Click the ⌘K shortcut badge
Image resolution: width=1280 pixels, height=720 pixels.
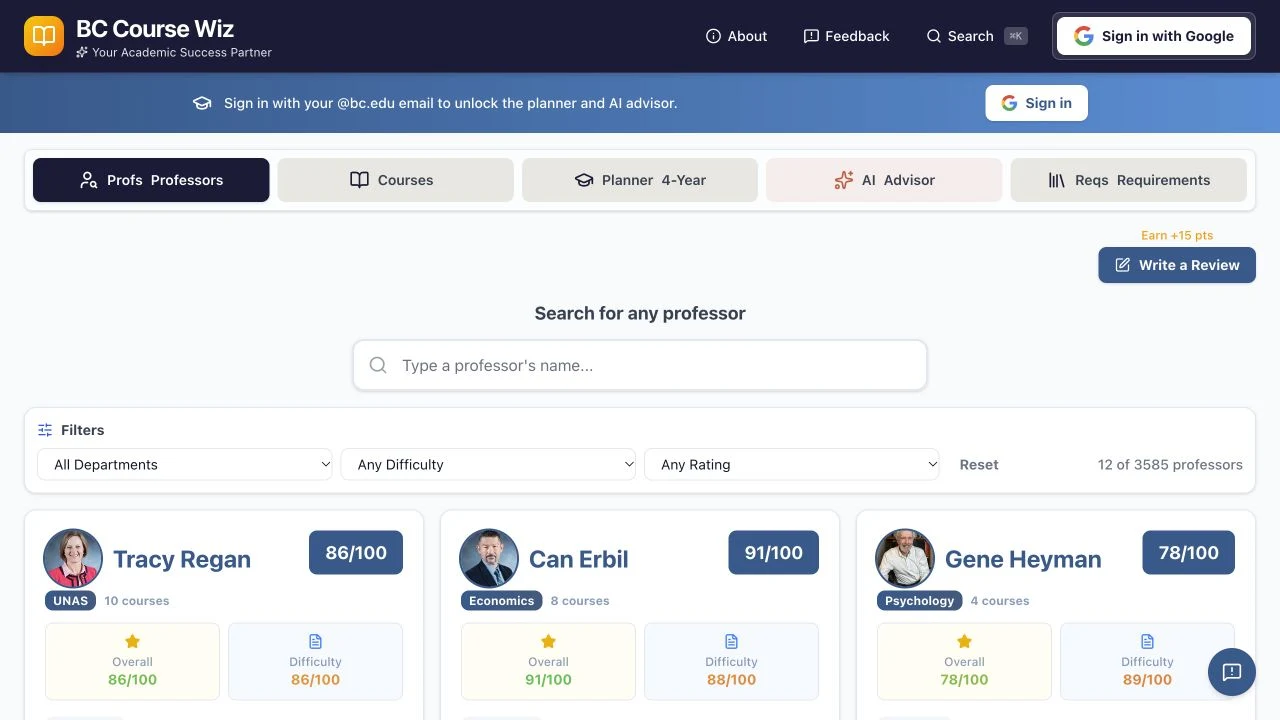coord(1016,36)
